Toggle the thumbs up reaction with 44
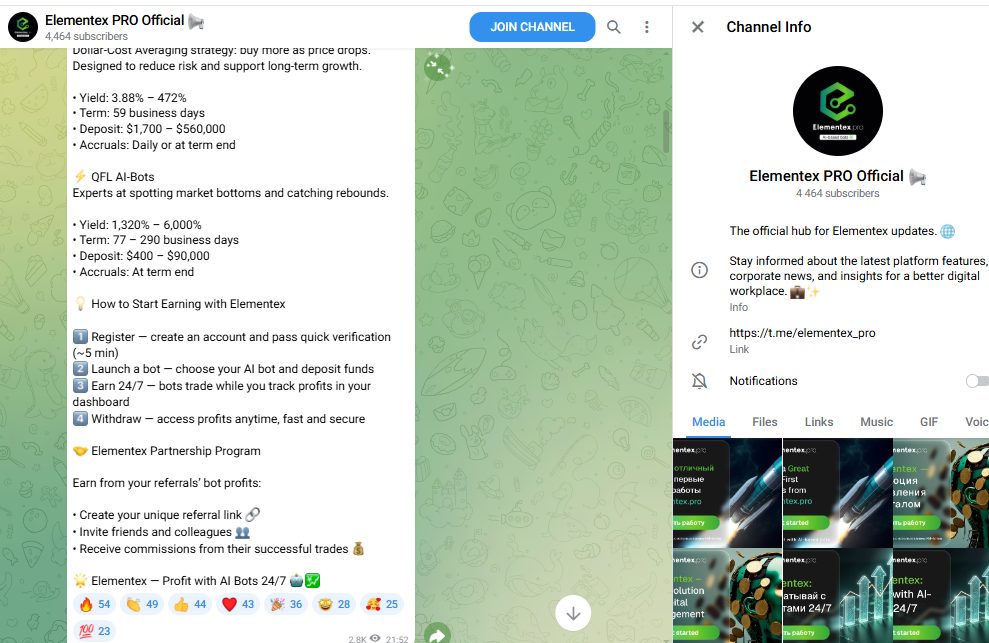This screenshot has width=989, height=643. (190, 605)
